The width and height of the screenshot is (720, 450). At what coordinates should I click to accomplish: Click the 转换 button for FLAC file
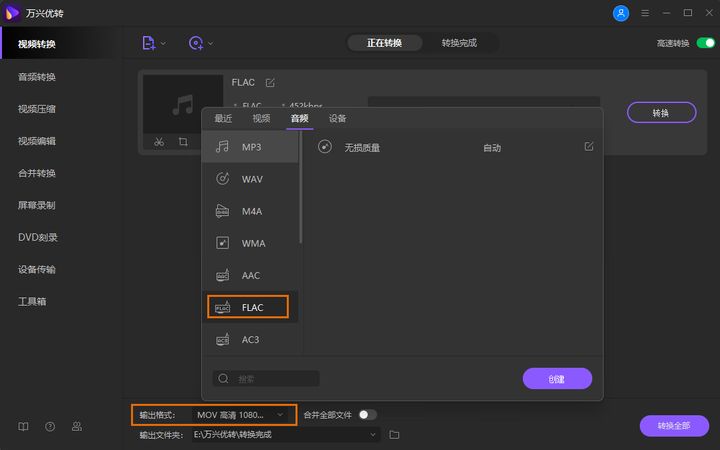(x=661, y=112)
